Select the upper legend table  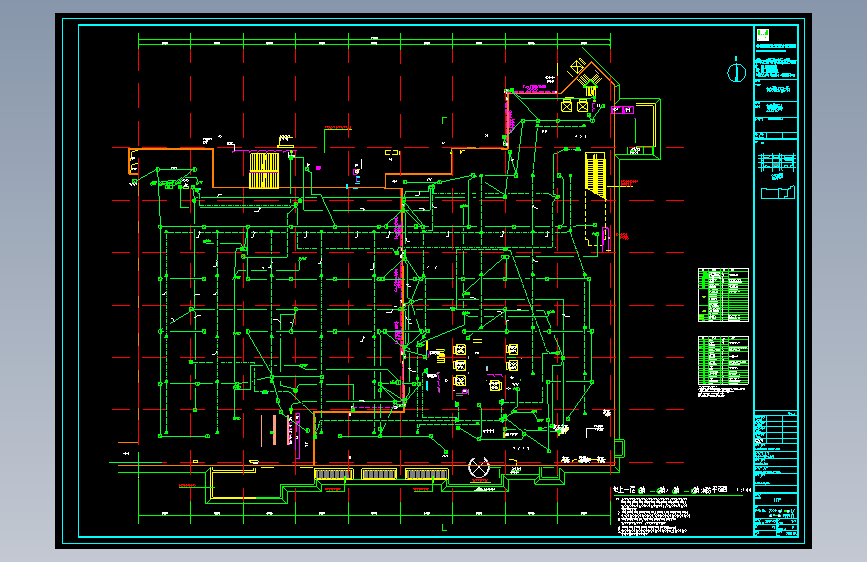723,295
